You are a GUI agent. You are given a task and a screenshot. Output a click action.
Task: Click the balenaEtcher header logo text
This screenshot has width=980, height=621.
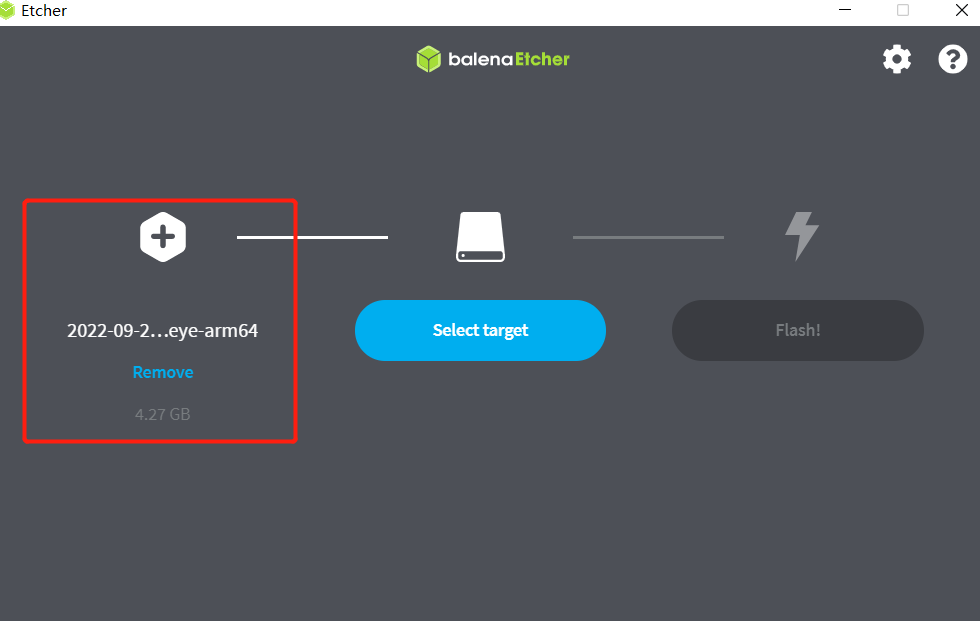coord(509,59)
